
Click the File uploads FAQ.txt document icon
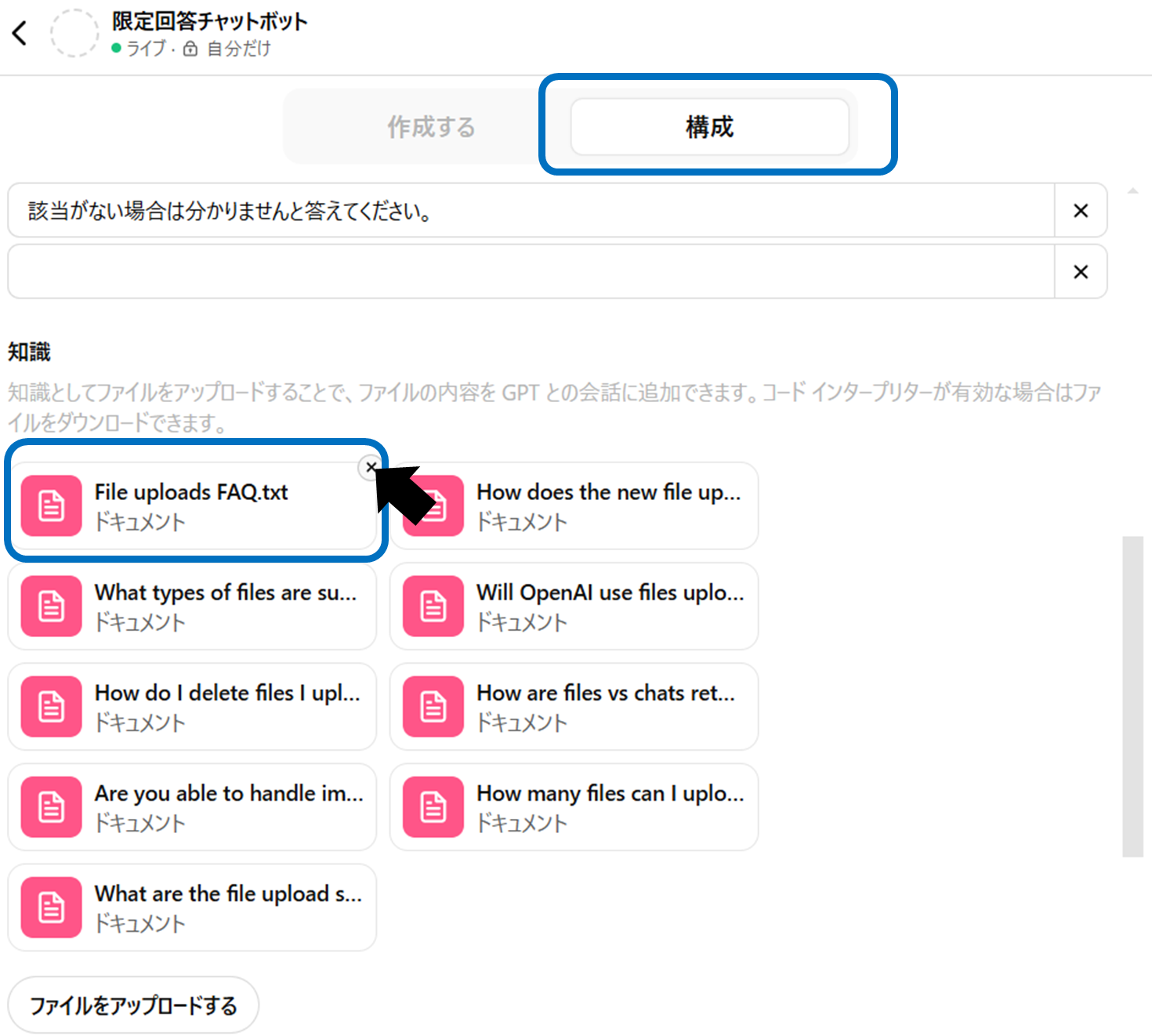click(x=52, y=506)
